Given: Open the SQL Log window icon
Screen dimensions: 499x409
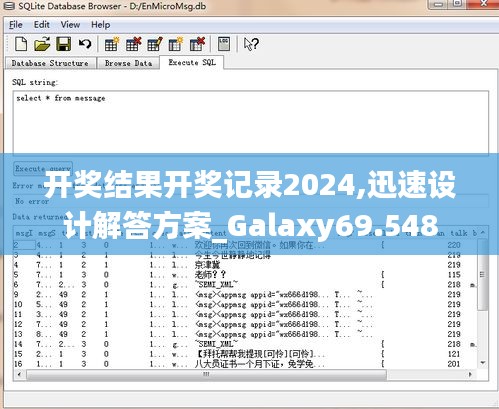Looking at the screenshot, I should [224, 44].
